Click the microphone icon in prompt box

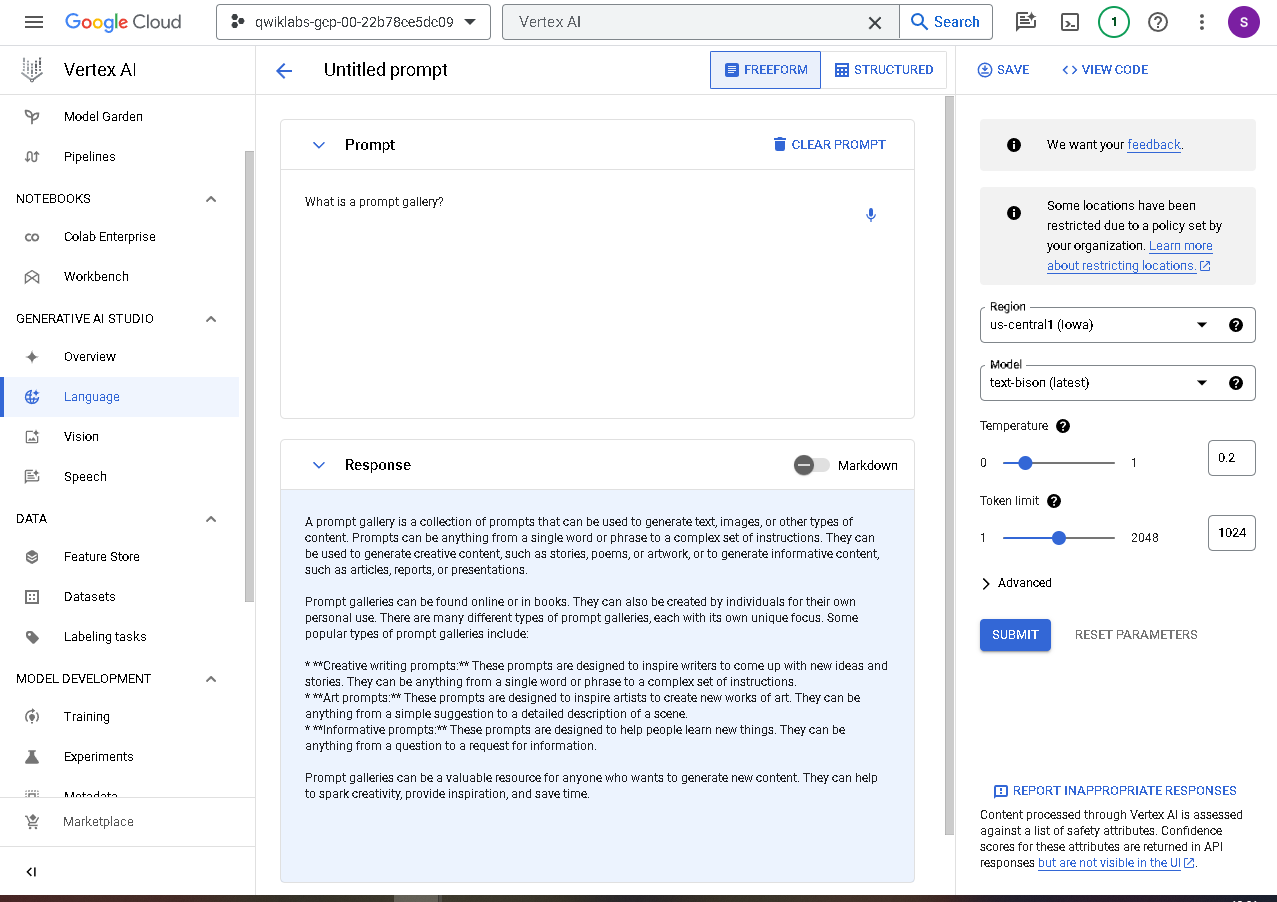tap(871, 215)
